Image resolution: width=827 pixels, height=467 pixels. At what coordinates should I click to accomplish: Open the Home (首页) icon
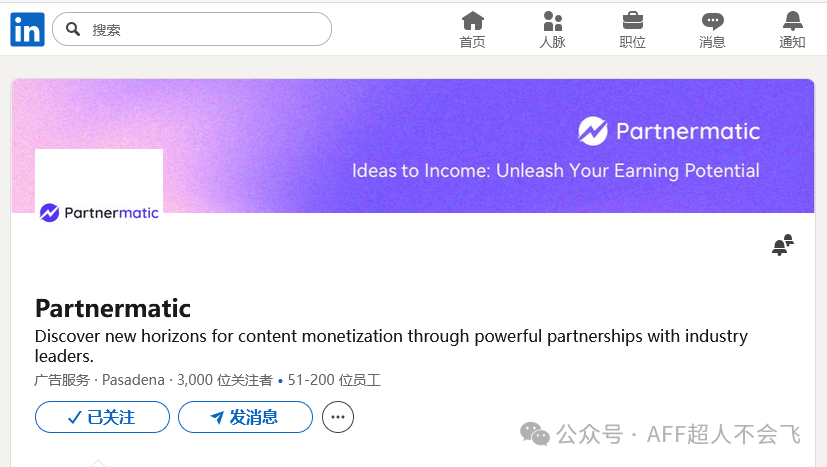[472, 21]
